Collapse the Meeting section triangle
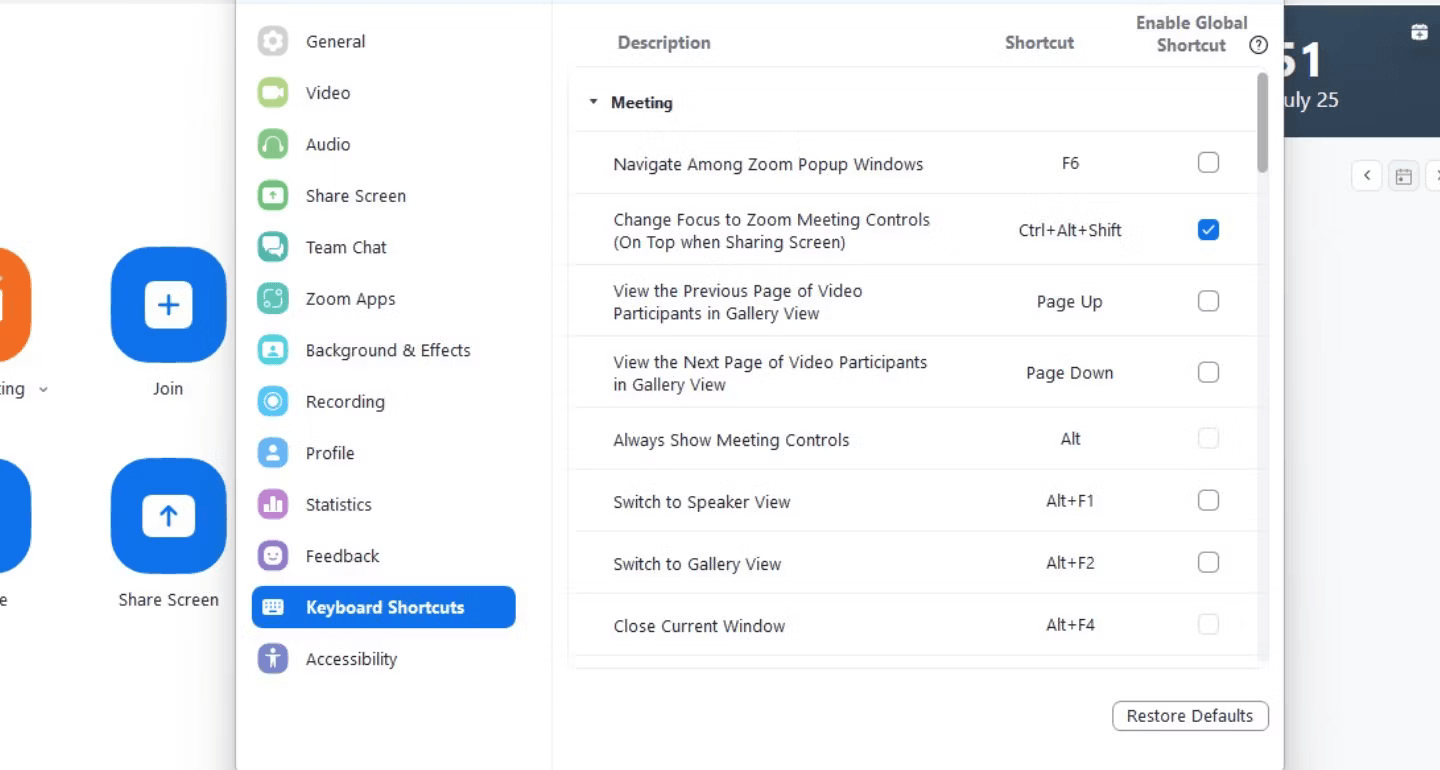Image resolution: width=1440 pixels, height=770 pixels. pos(593,102)
